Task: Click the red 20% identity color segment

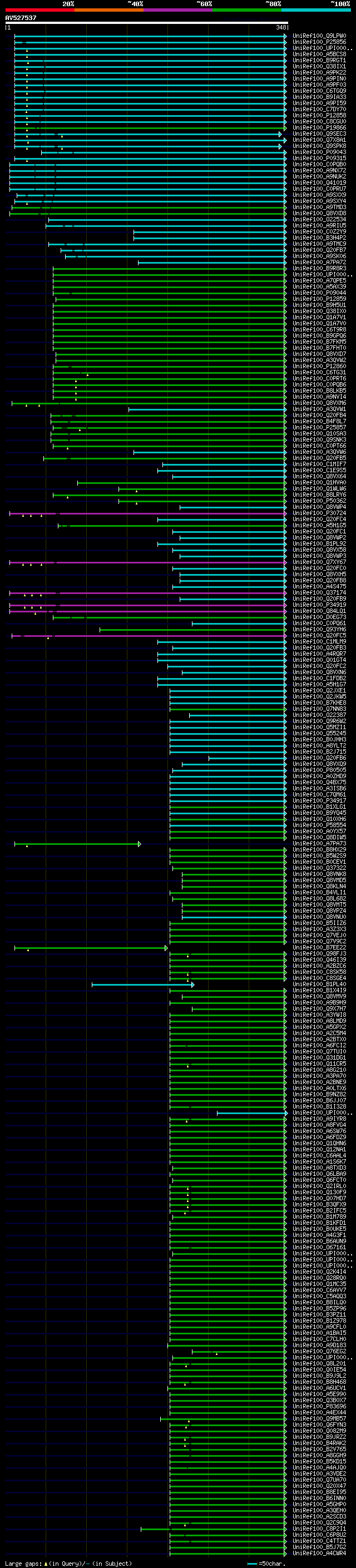Action: coord(39,10)
